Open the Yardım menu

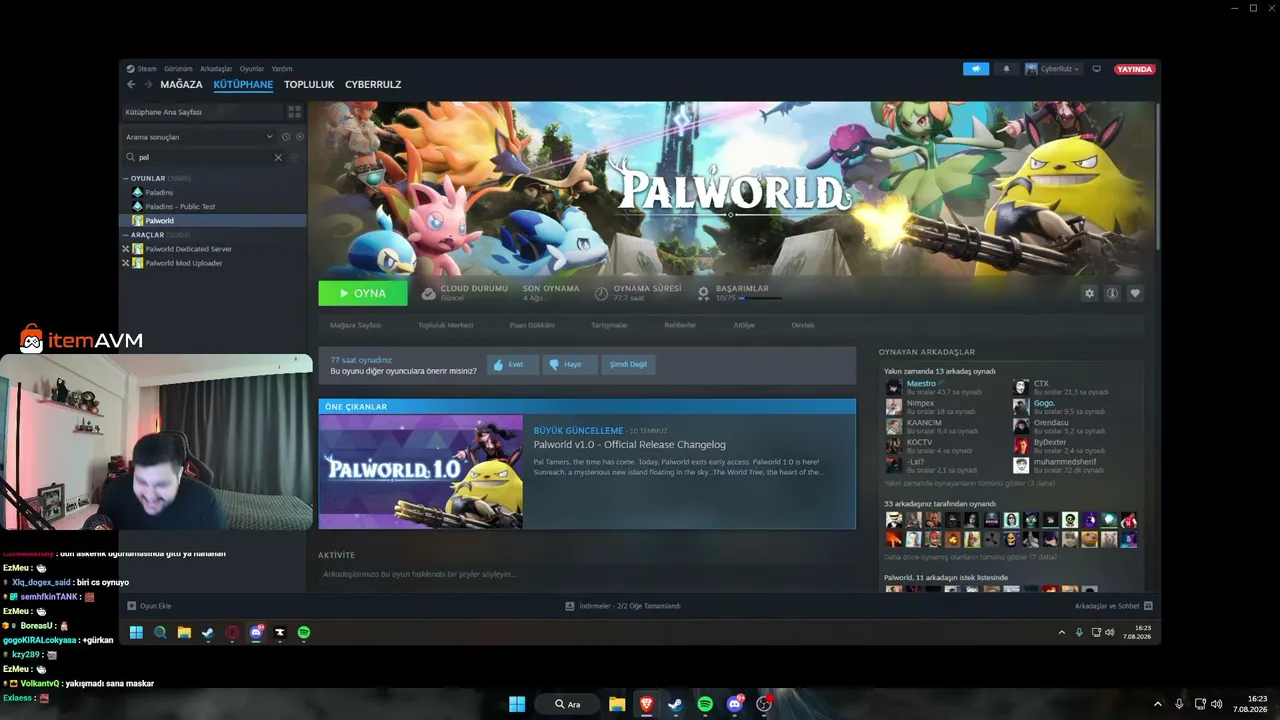click(282, 69)
